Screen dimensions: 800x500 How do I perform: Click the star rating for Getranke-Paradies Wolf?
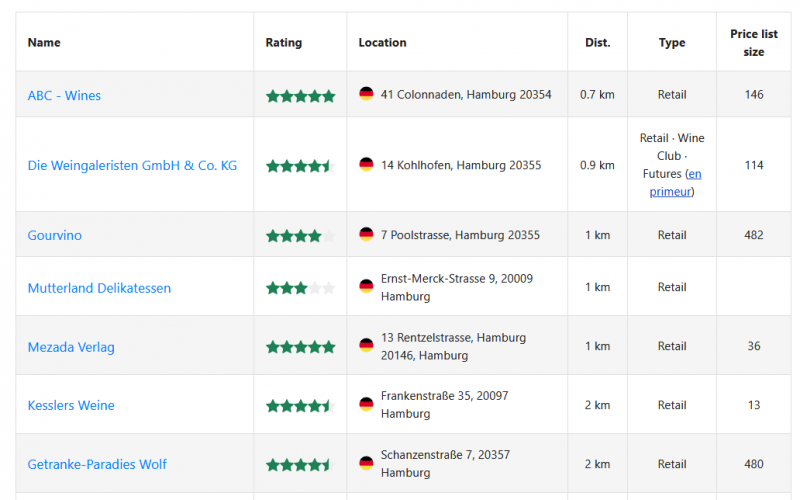(x=301, y=465)
